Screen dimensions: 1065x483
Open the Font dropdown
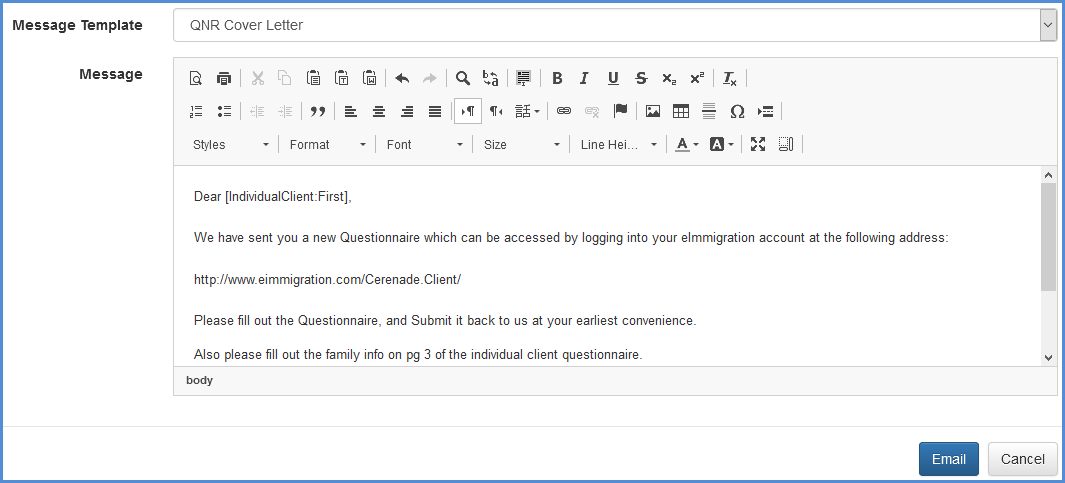(425, 144)
